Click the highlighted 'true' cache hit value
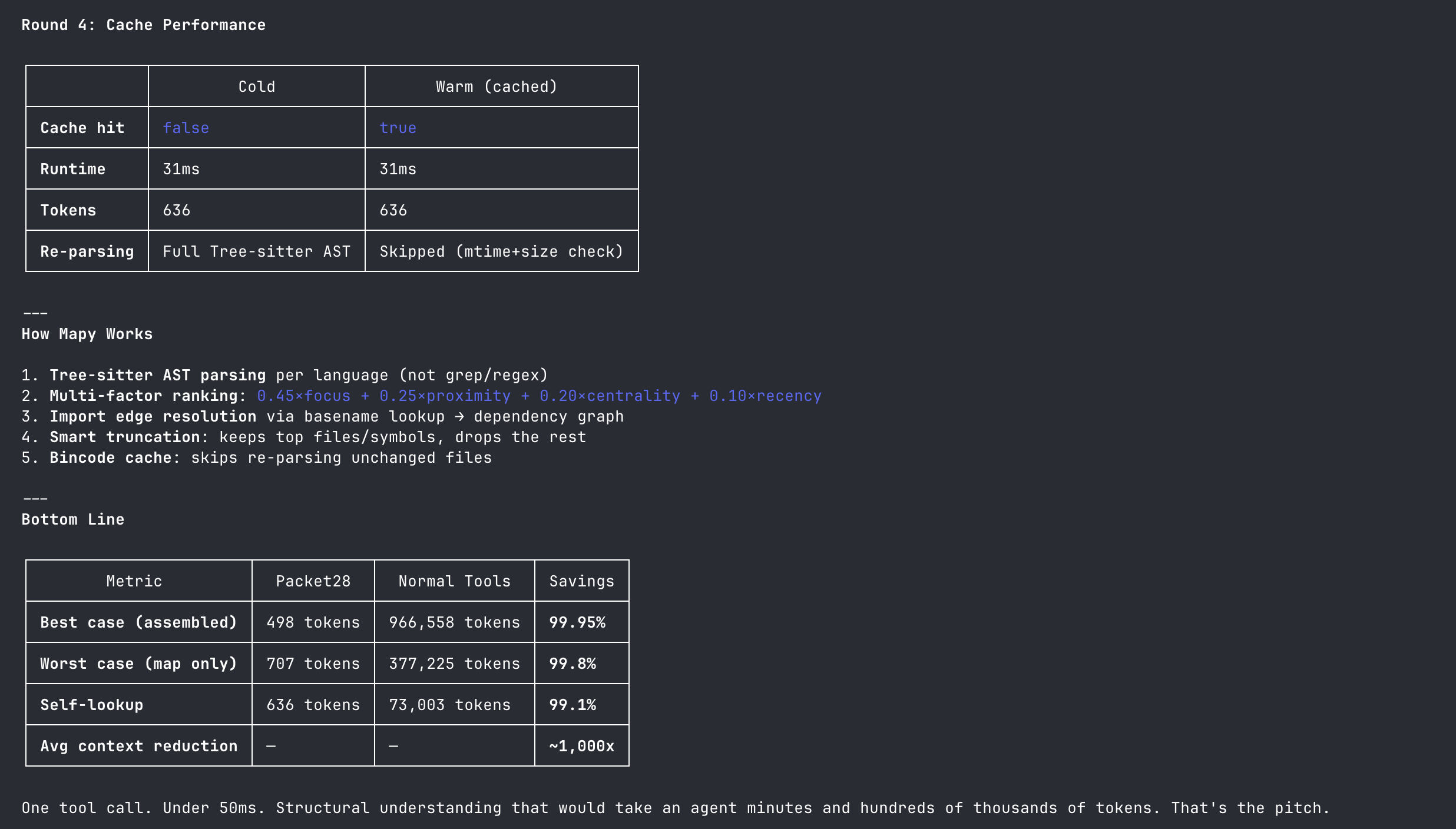 398,127
